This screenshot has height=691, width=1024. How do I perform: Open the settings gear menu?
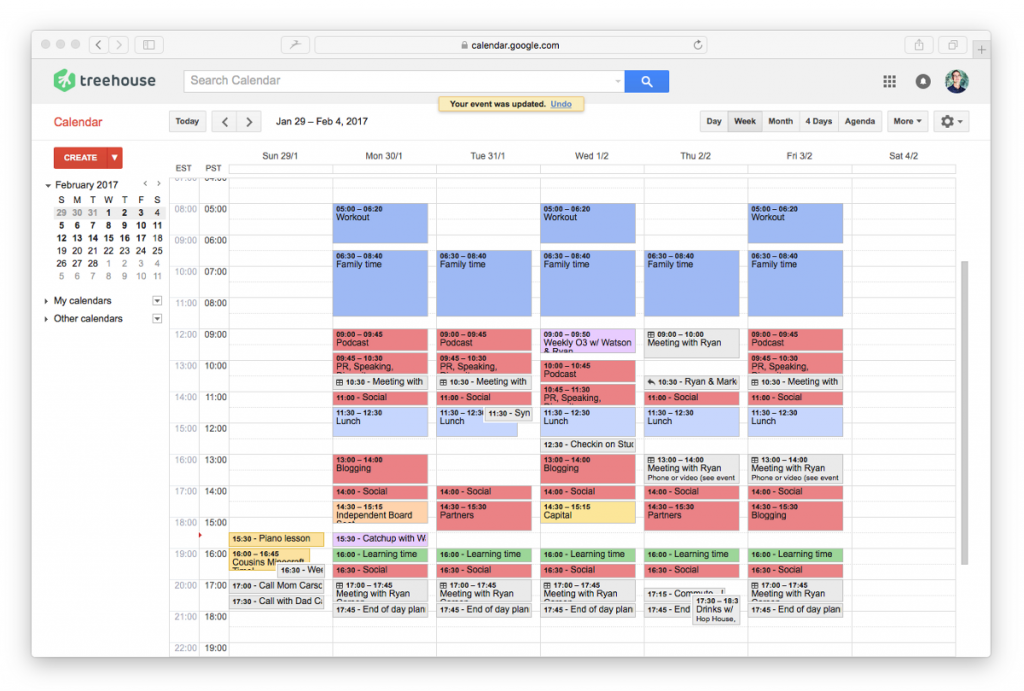pyautogui.click(x=951, y=122)
